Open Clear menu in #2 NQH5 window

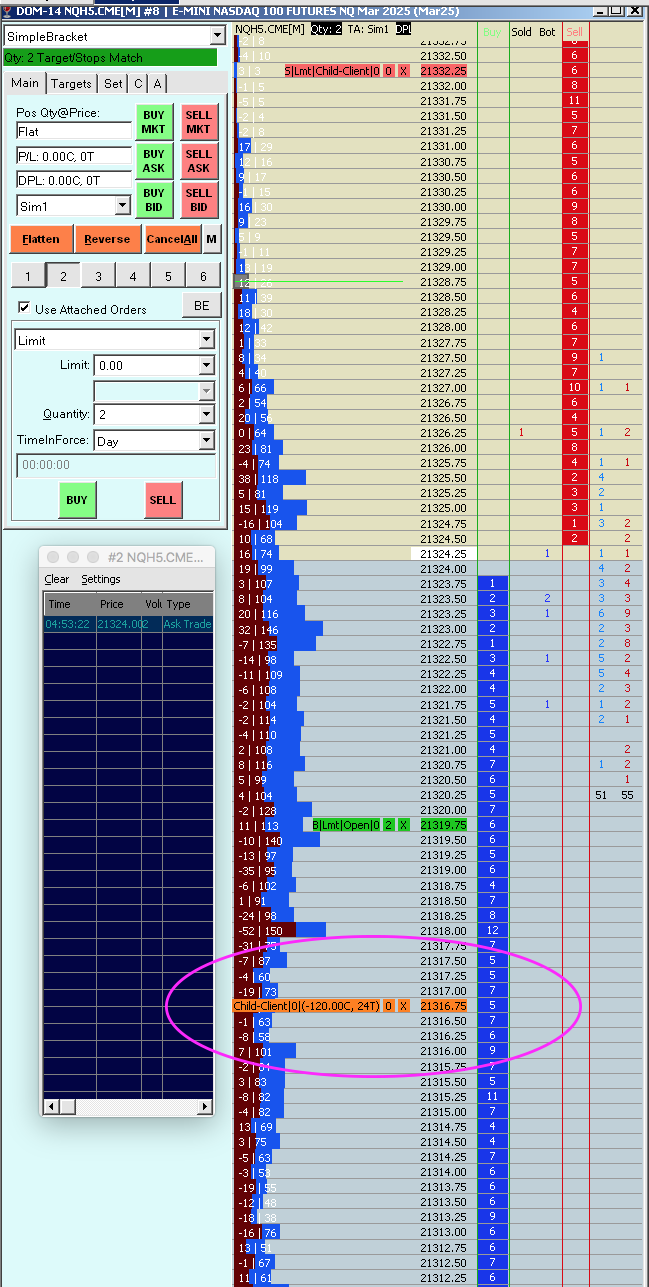point(57,579)
